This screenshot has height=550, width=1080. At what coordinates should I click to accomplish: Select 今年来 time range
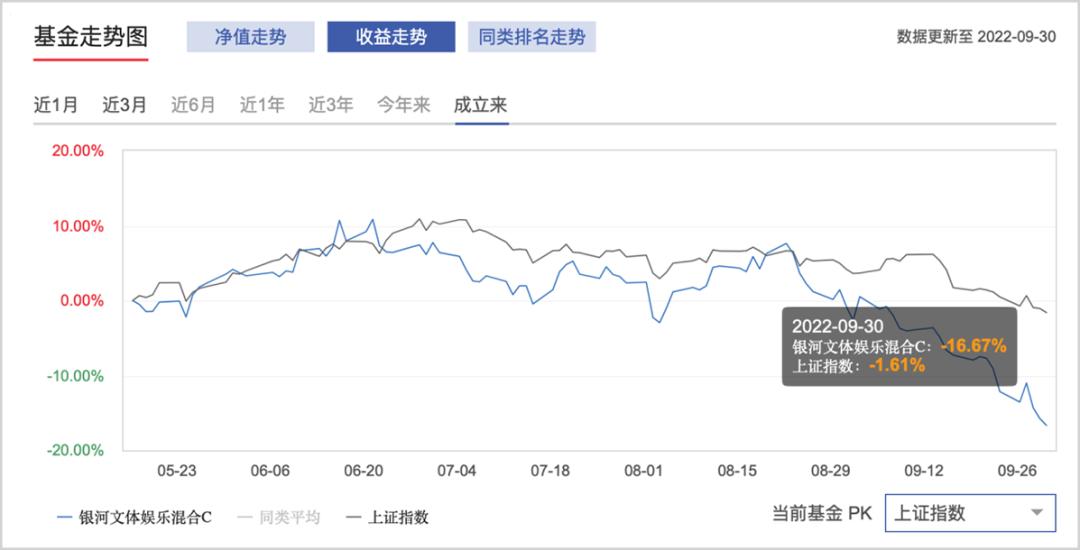403,104
